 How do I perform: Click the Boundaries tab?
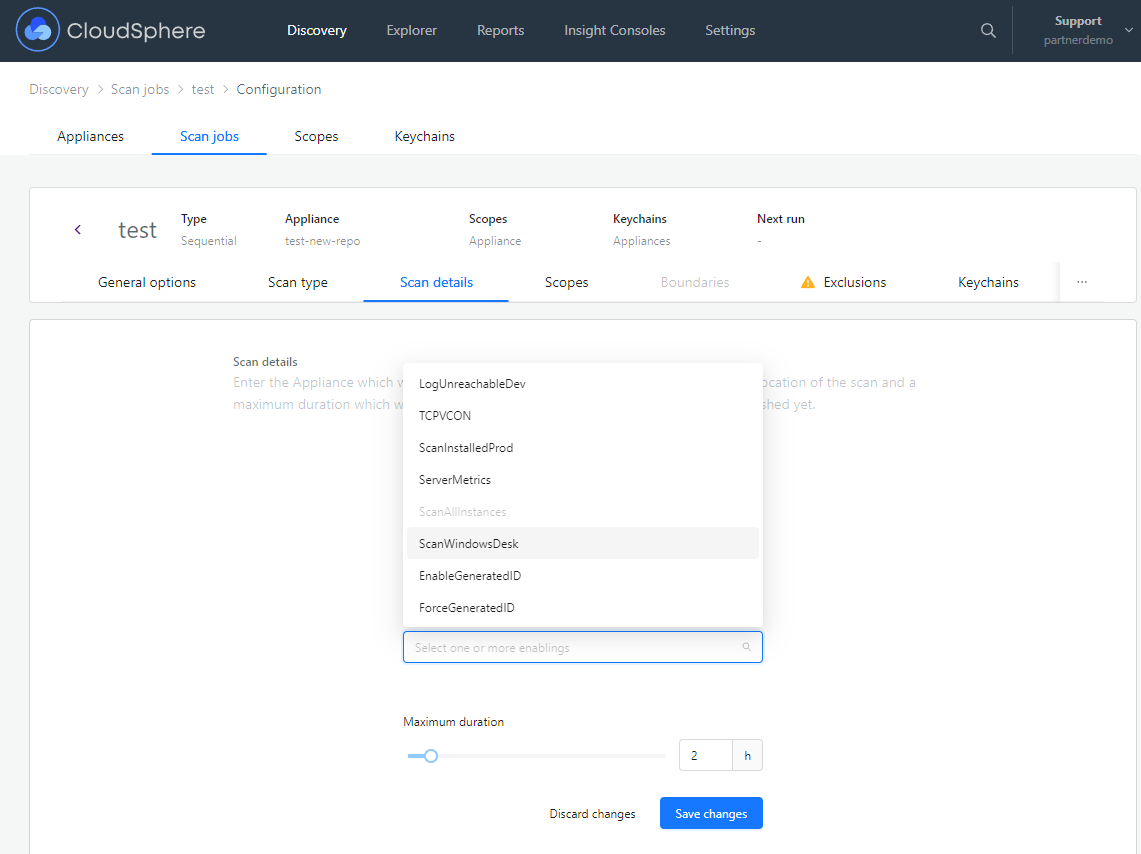coord(694,282)
